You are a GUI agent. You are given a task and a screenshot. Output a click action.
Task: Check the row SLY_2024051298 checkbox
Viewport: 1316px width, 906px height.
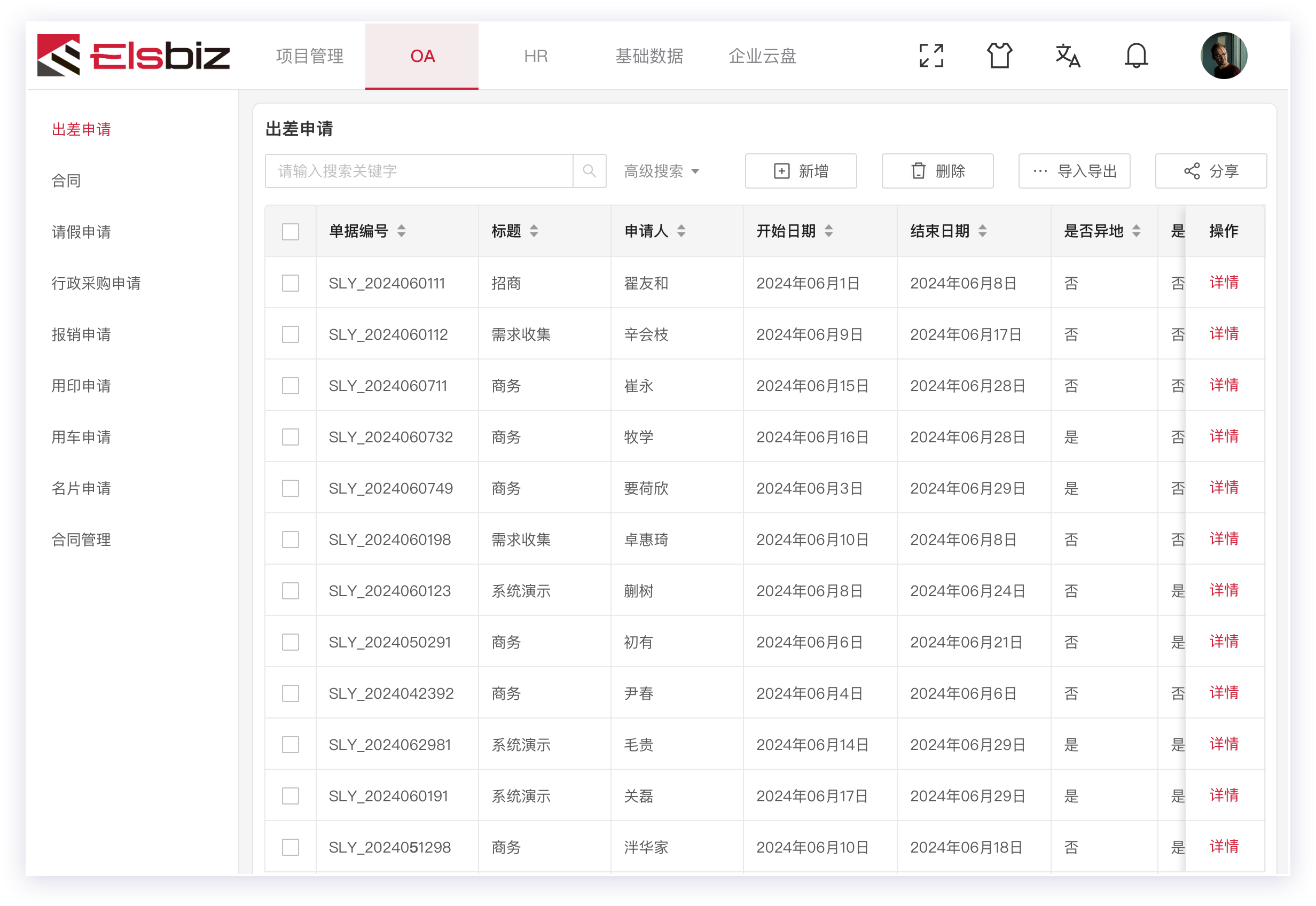pos(291,847)
